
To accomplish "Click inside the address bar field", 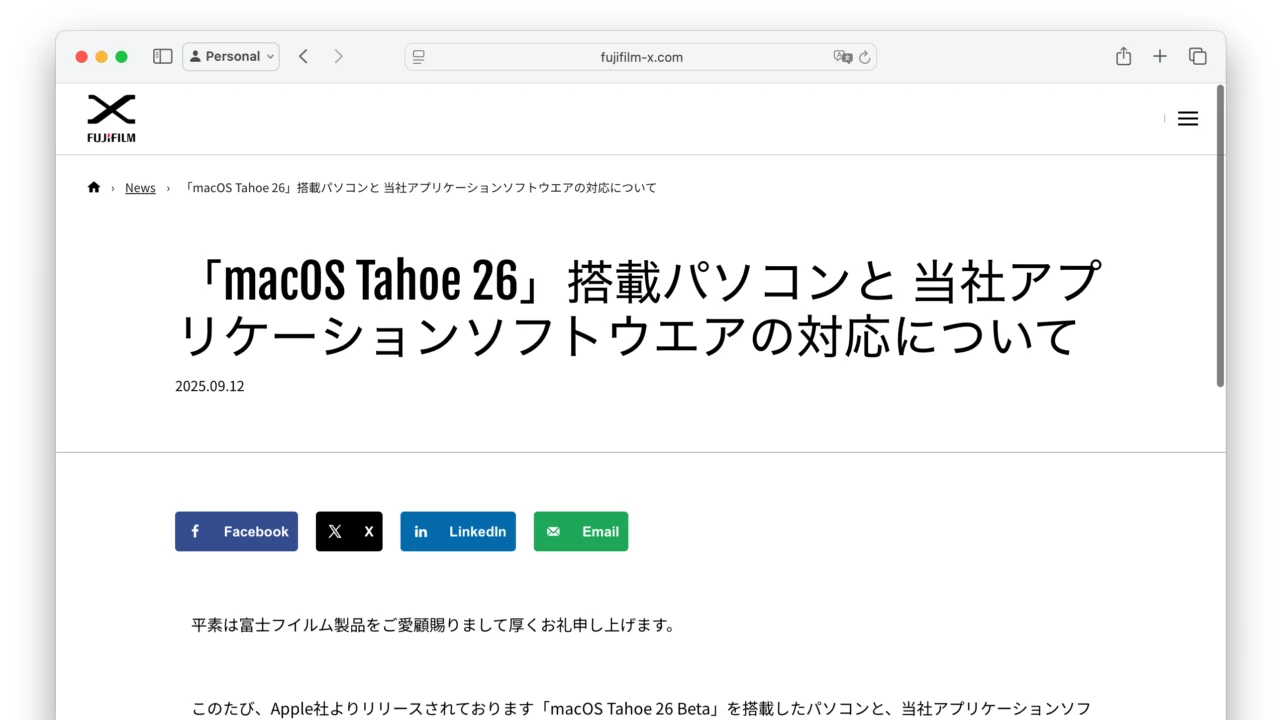I will point(640,57).
